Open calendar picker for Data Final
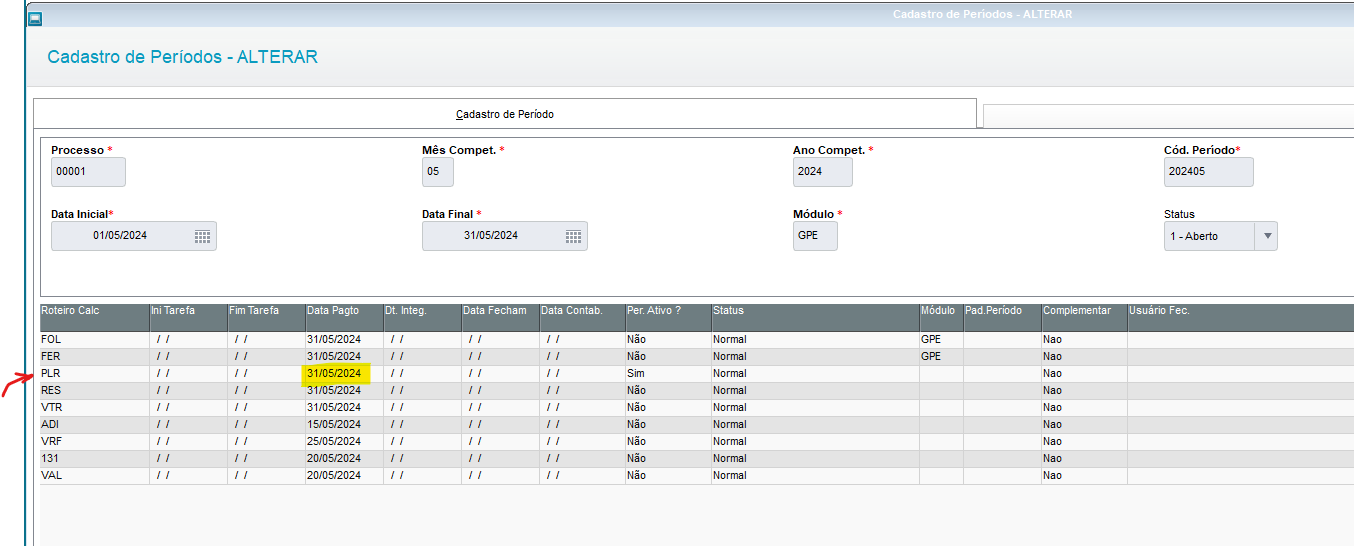The image size is (1354, 546). point(573,236)
